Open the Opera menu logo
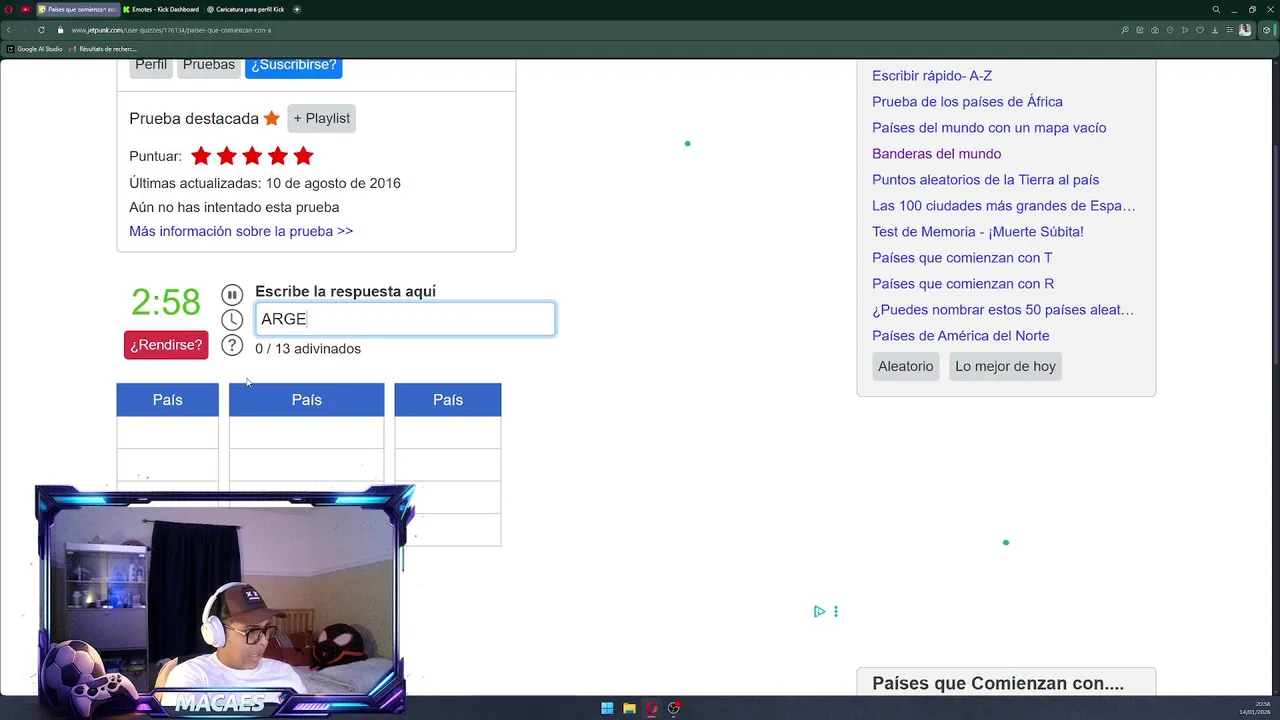 (8, 9)
